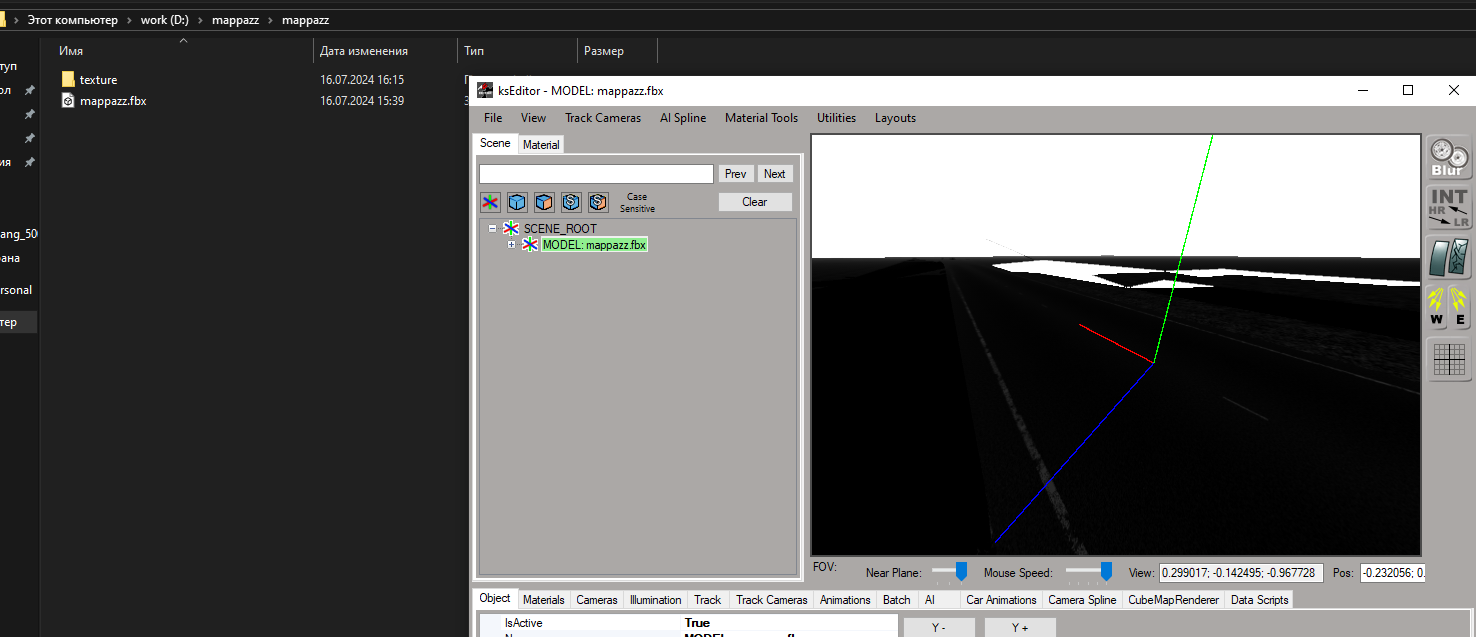1476x637 pixels.
Task: Open the Material Tools menu
Action: pos(762,118)
